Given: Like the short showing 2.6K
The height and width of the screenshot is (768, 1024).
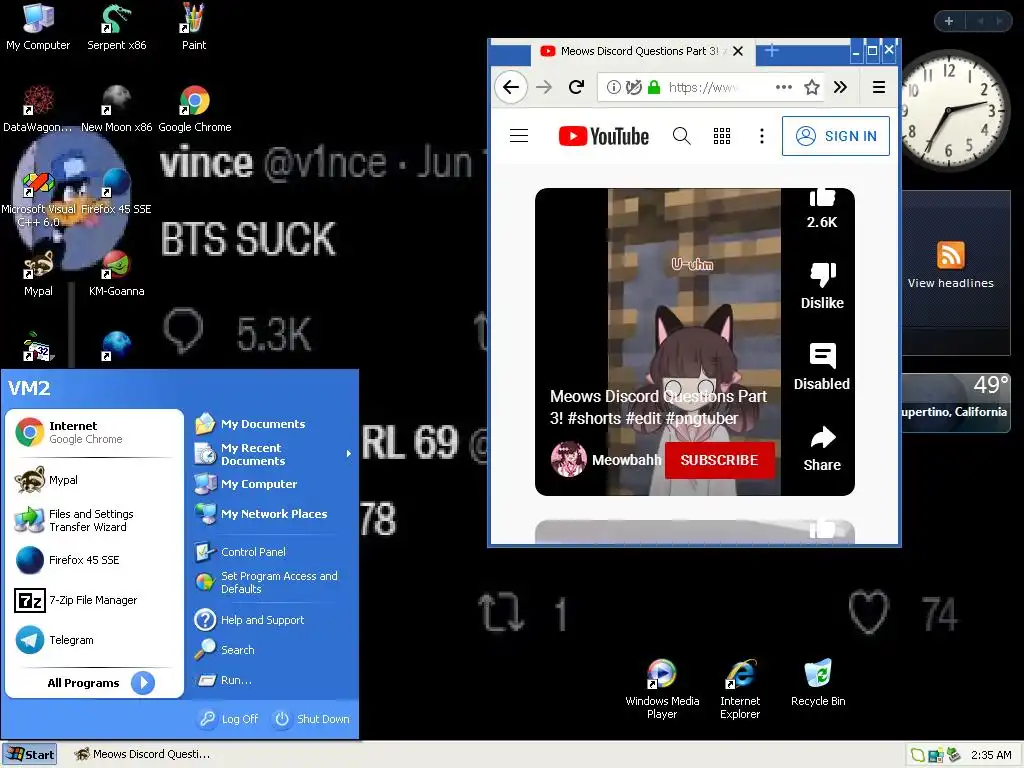Looking at the screenshot, I should pyautogui.click(x=822, y=209).
